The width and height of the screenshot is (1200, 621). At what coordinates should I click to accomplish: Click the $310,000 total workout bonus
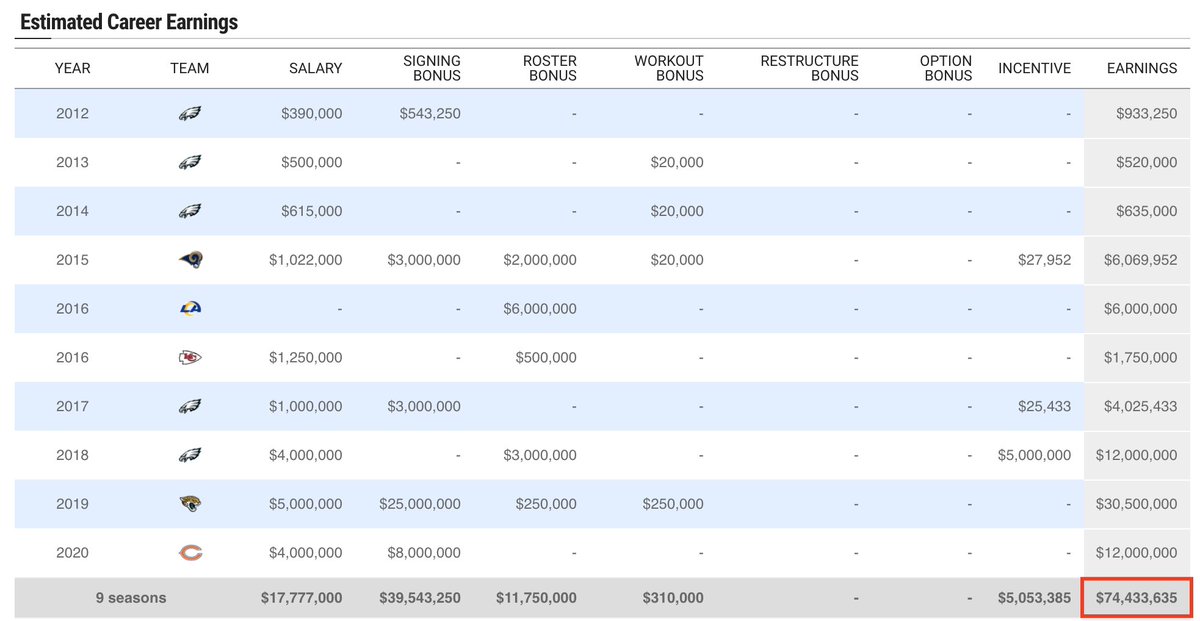[672, 598]
